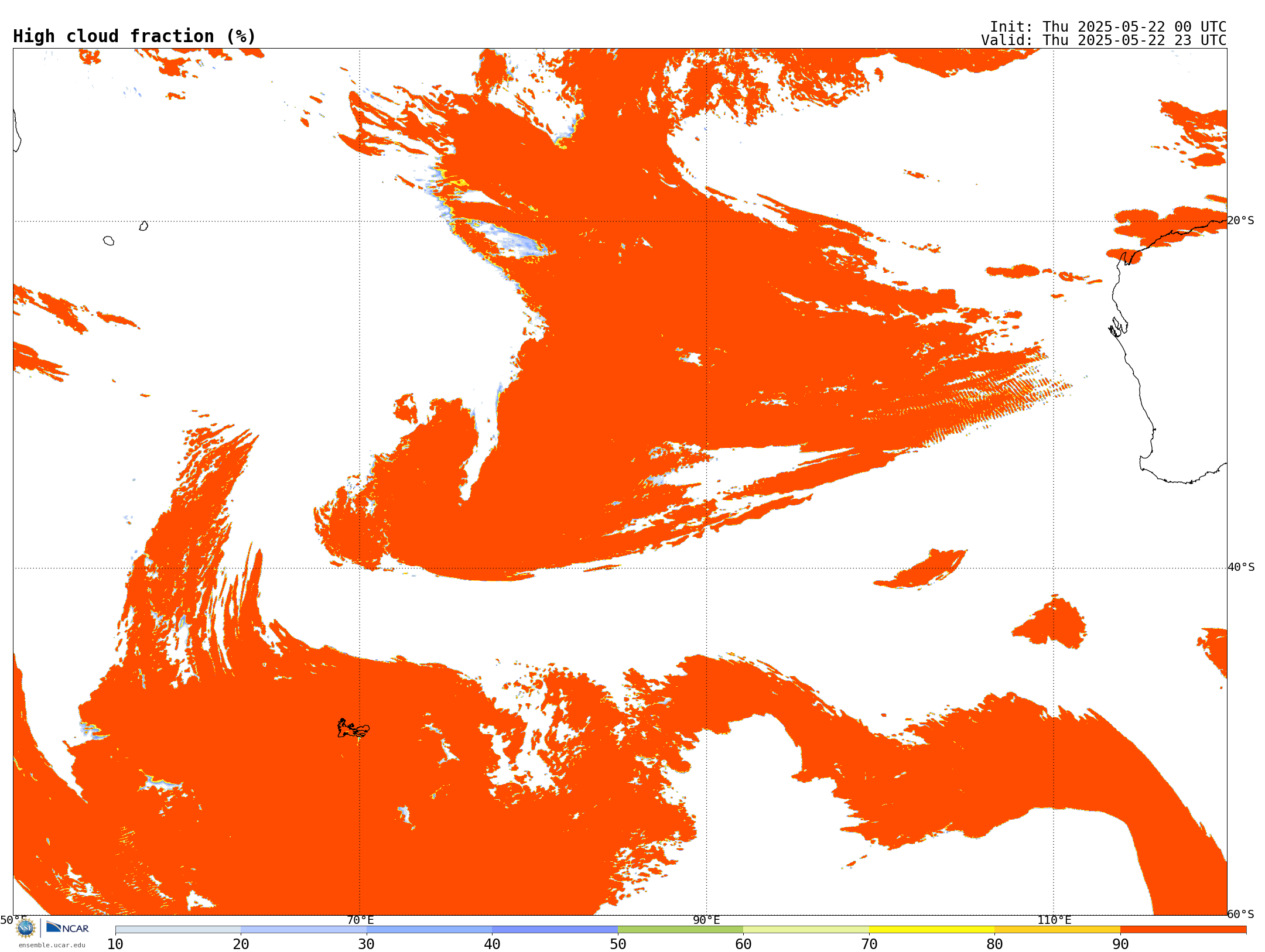Screen dimensions: 1265x952
Task: Pick the 40-50 periwinkle colorbar segment
Action: (555, 930)
